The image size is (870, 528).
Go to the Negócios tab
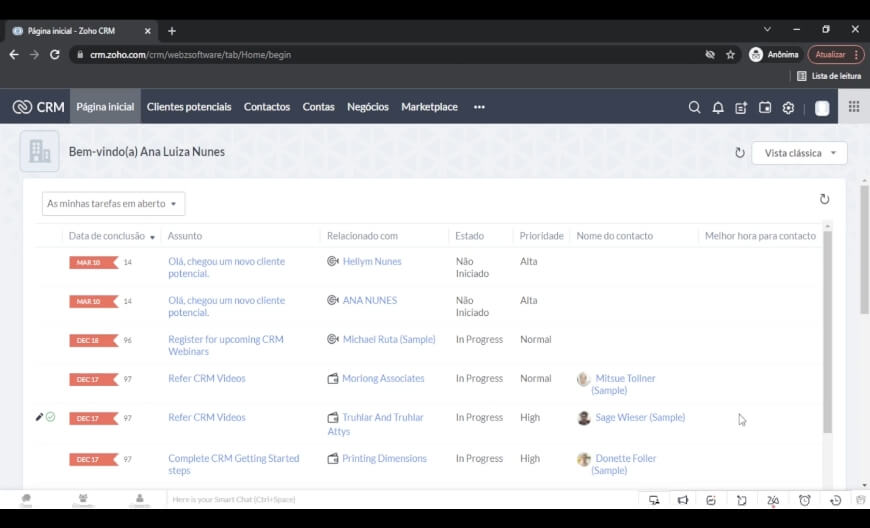(x=367, y=107)
